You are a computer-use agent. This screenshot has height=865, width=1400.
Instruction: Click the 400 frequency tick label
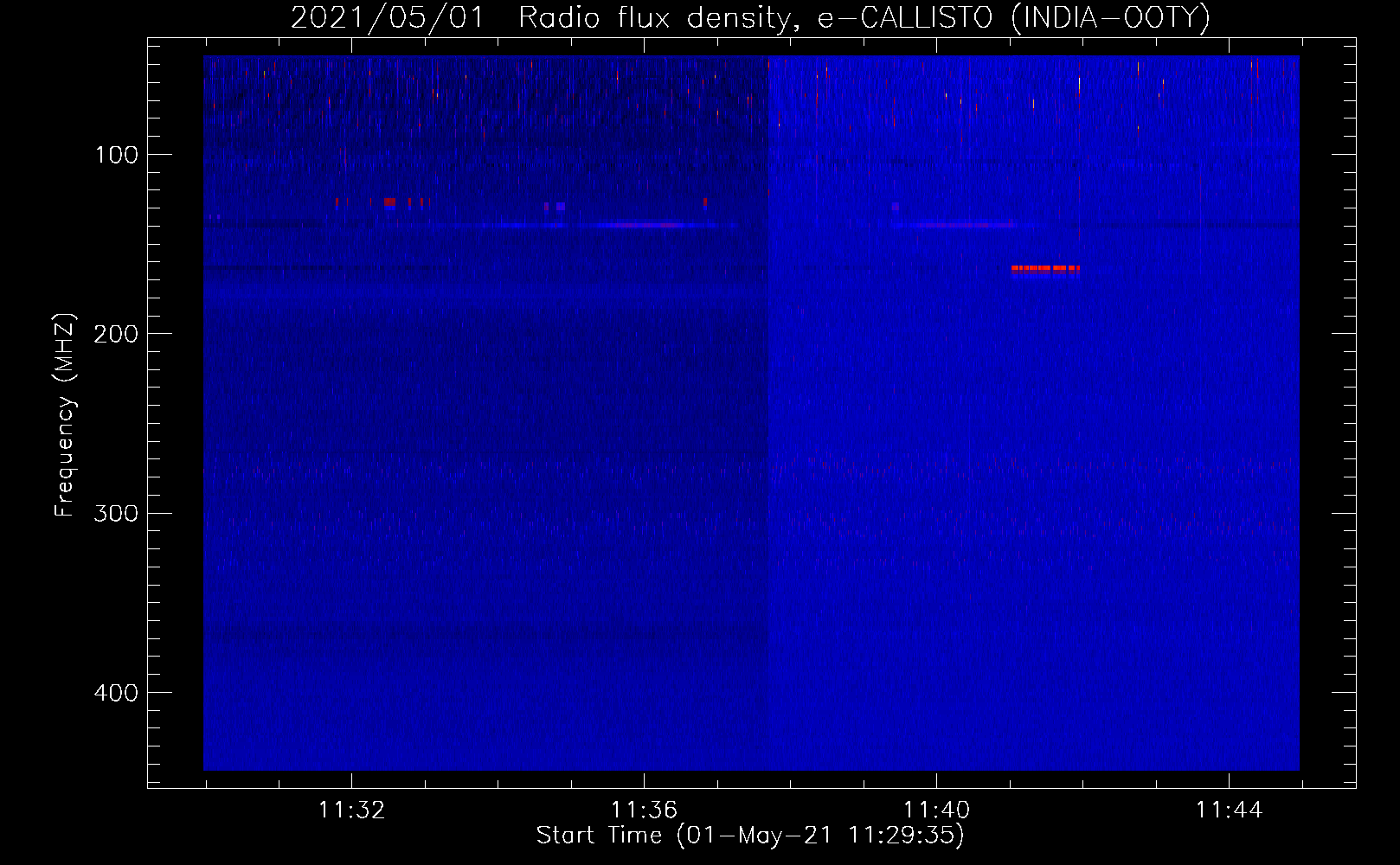(x=117, y=693)
